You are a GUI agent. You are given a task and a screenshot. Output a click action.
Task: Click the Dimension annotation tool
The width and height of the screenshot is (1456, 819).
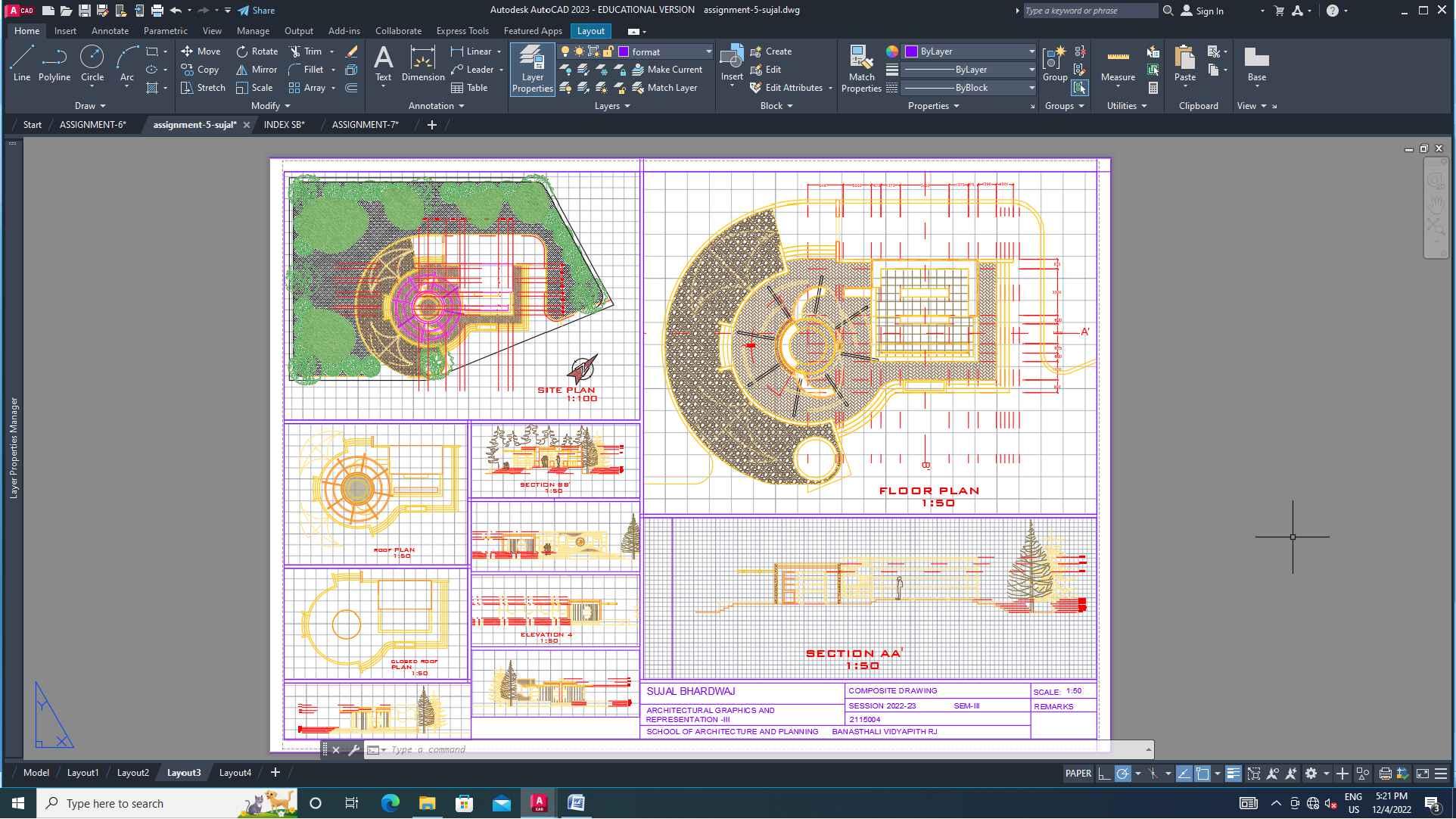tap(422, 64)
